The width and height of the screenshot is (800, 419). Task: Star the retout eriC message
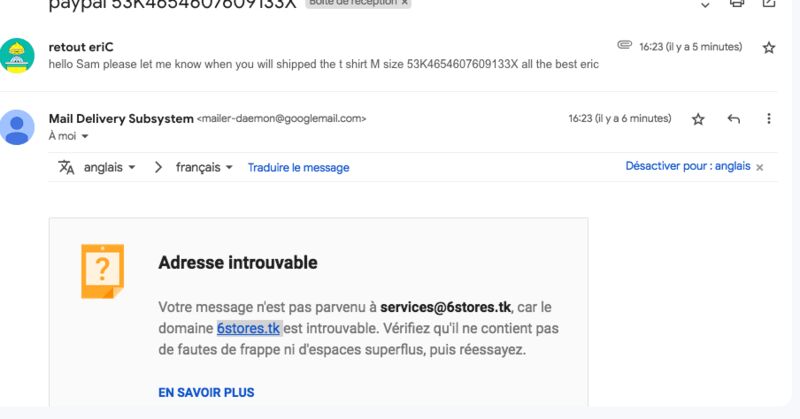[x=768, y=48]
